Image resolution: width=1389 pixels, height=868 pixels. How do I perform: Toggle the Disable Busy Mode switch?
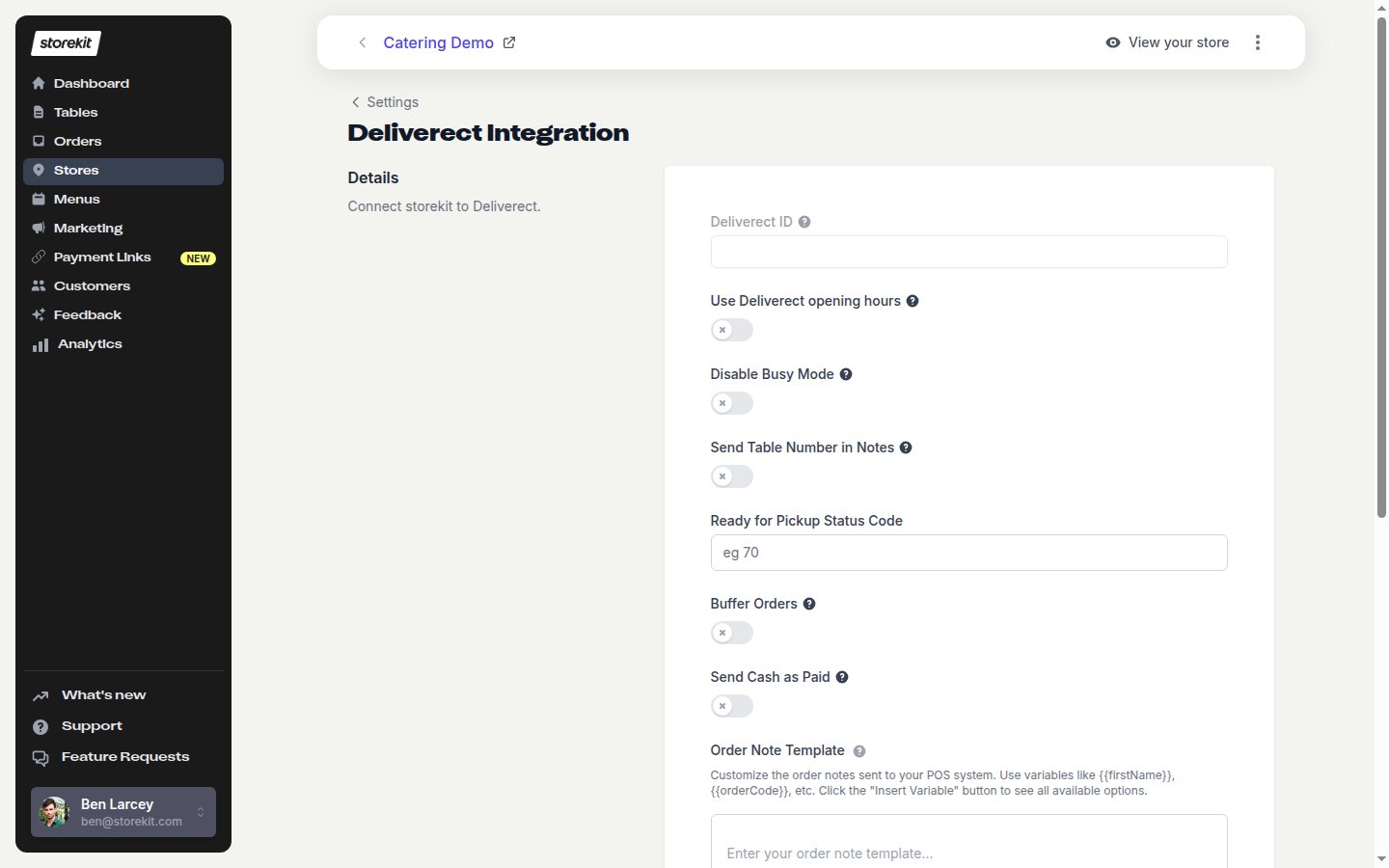tap(732, 403)
